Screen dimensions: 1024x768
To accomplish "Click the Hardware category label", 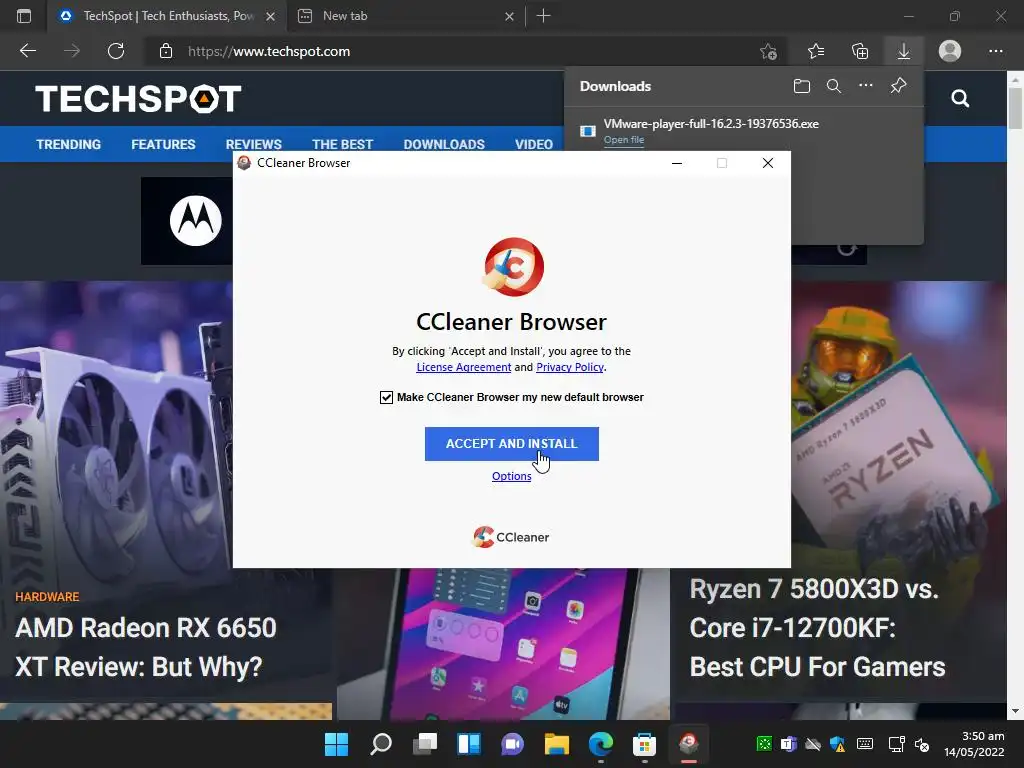I will click(x=47, y=597).
